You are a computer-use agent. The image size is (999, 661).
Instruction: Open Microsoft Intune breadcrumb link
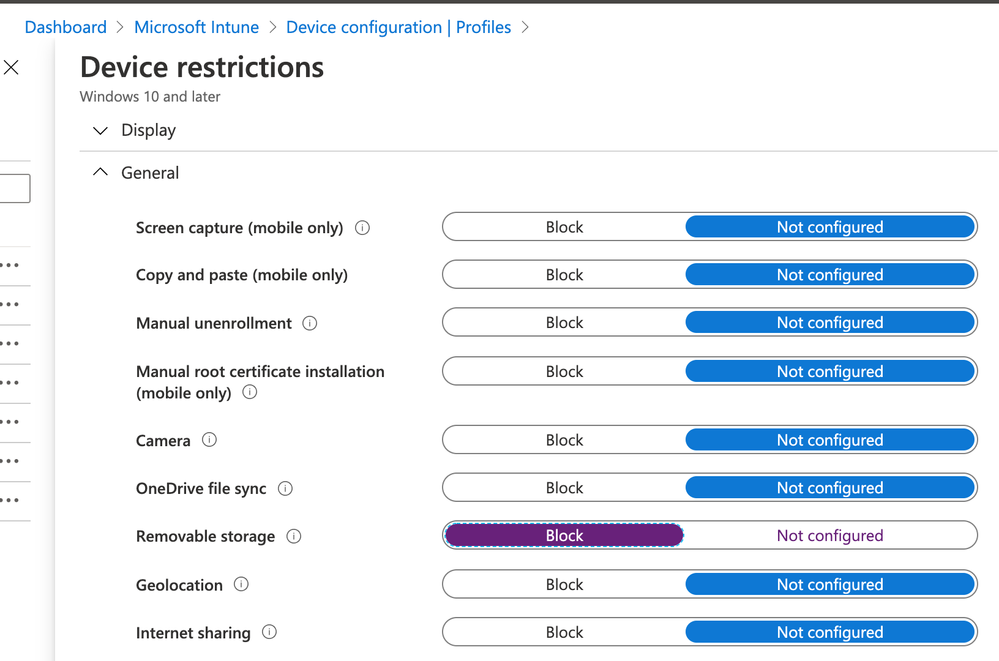(x=196, y=27)
